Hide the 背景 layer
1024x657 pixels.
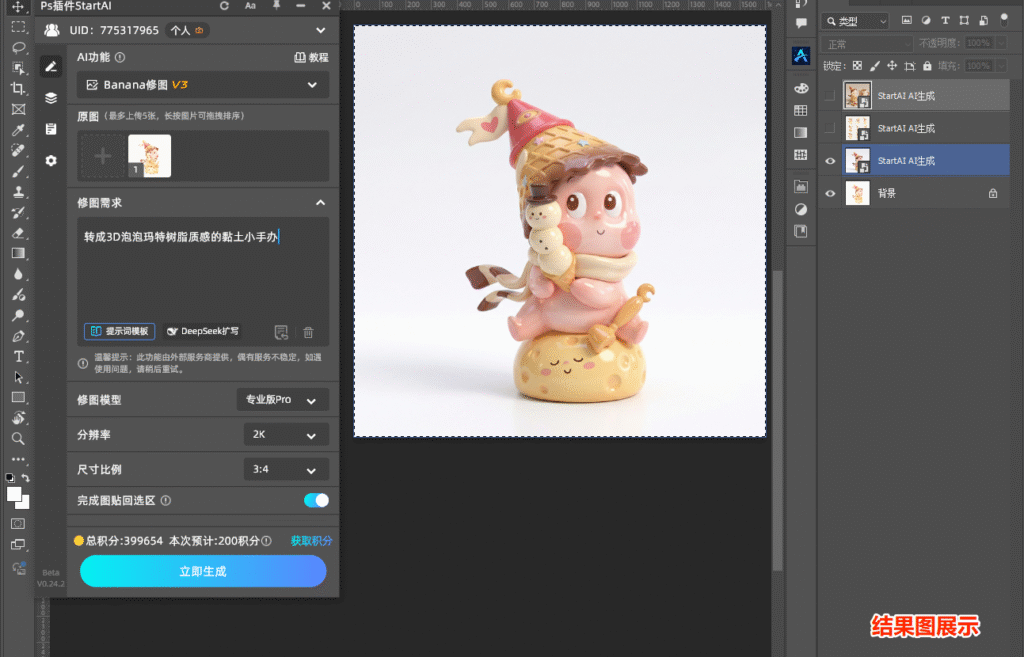pyautogui.click(x=830, y=193)
